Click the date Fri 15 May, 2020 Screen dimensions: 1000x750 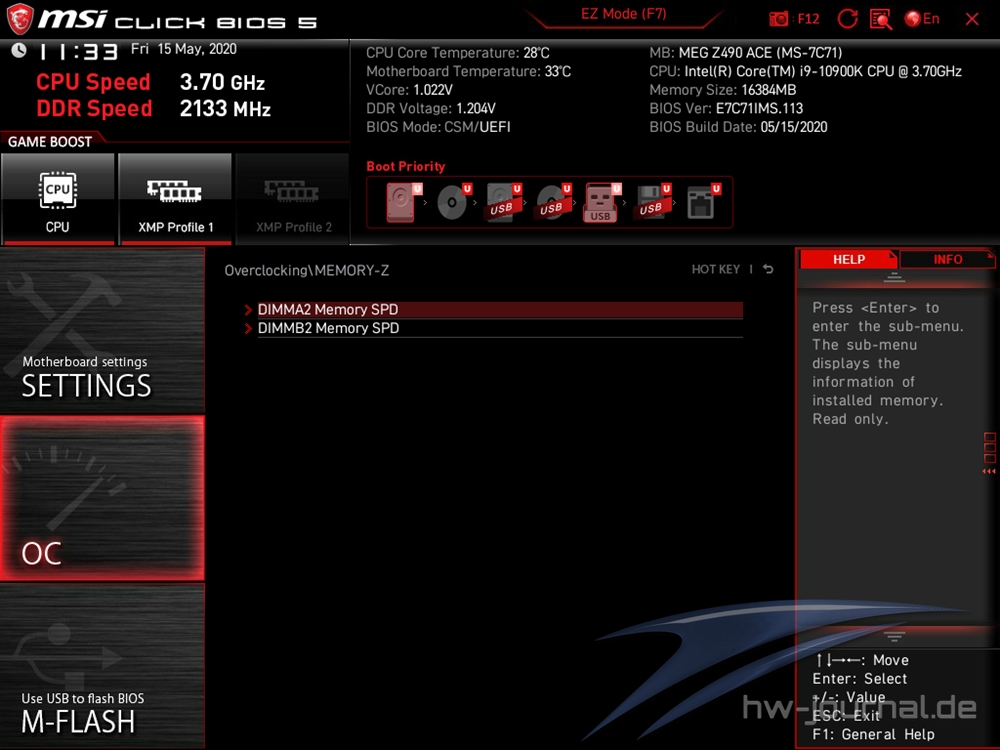(184, 49)
